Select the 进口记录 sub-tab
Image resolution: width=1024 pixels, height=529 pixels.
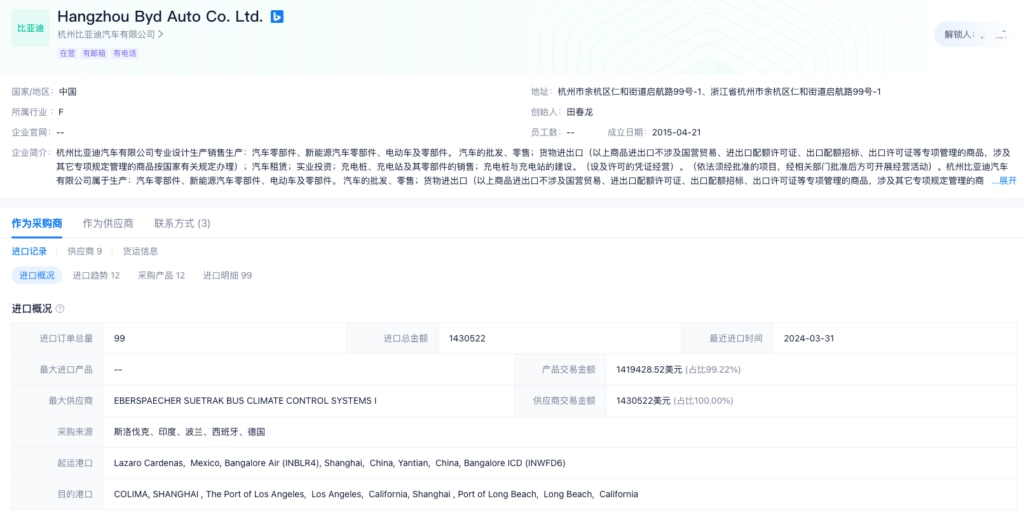point(30,251)
